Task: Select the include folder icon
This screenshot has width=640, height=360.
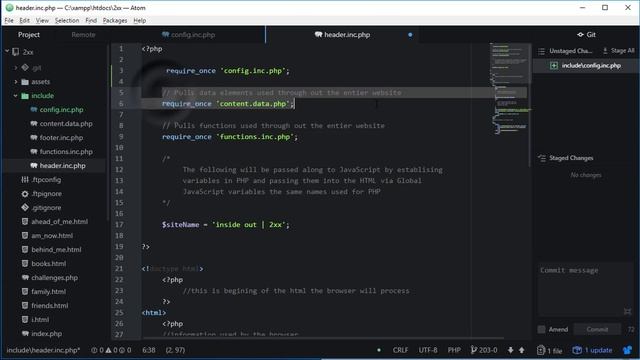Action: tap(25, 96)
